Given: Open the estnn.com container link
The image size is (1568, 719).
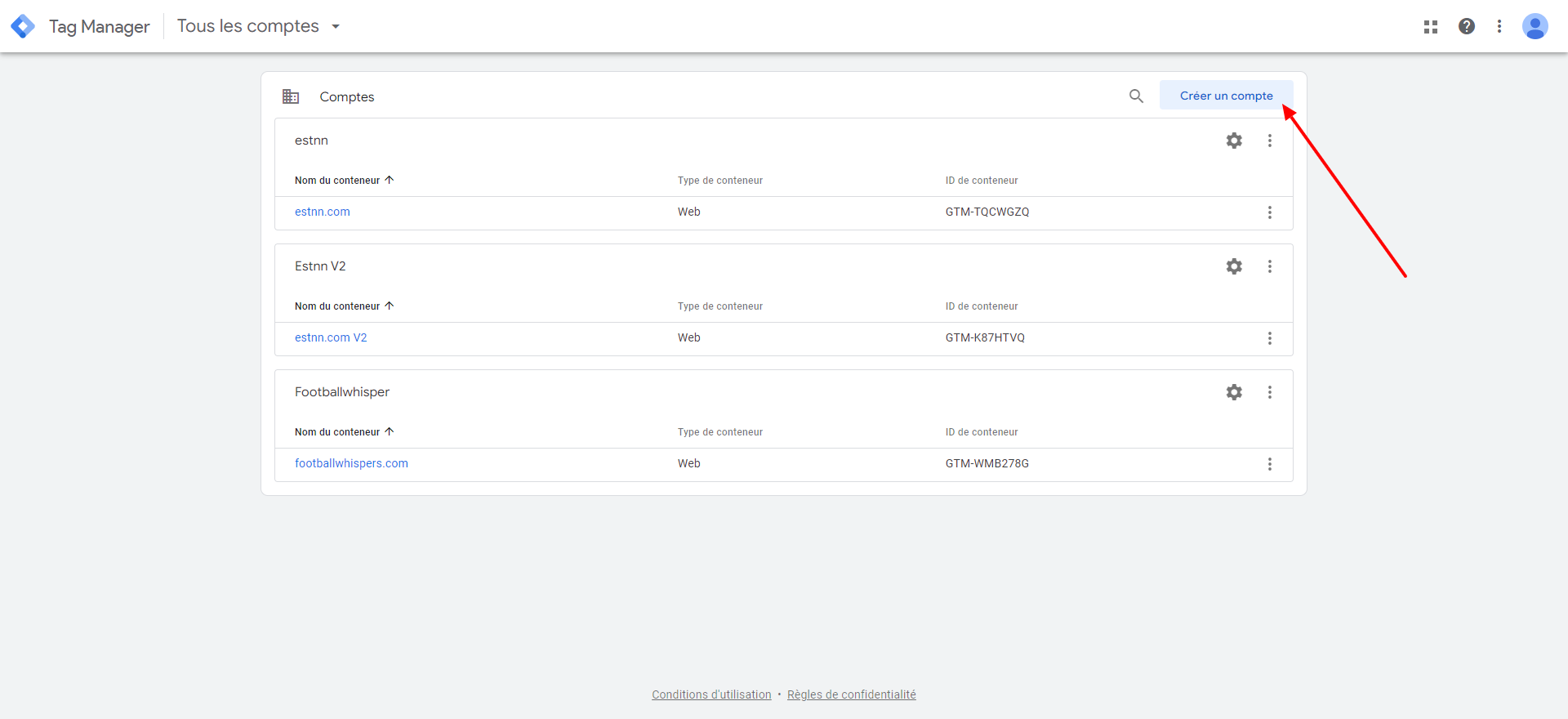Looking at the screenshot, I should (323, 212).
